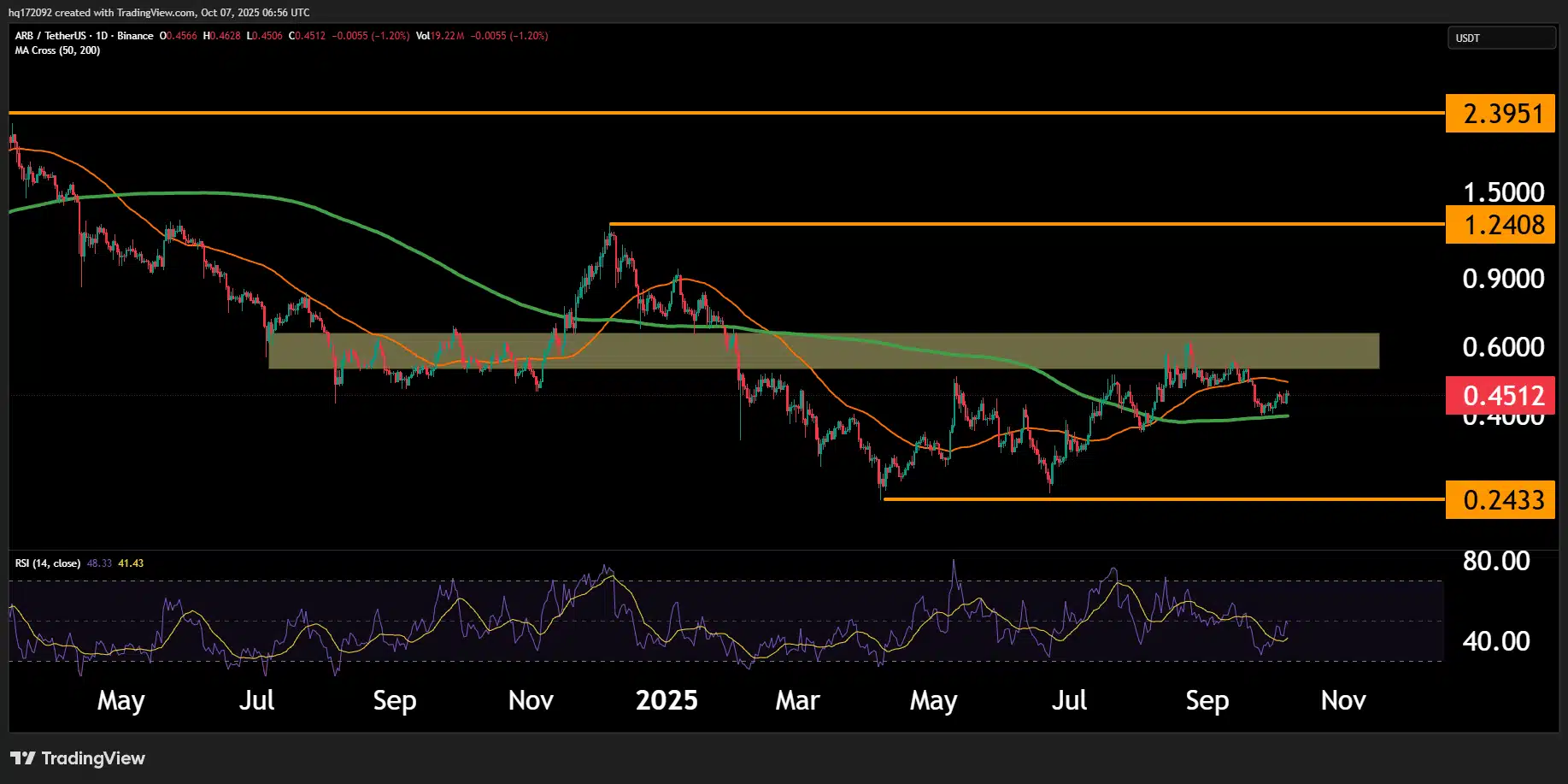
Task: Click the 0.9000 price axis value
Action: tap(1503, 279)
